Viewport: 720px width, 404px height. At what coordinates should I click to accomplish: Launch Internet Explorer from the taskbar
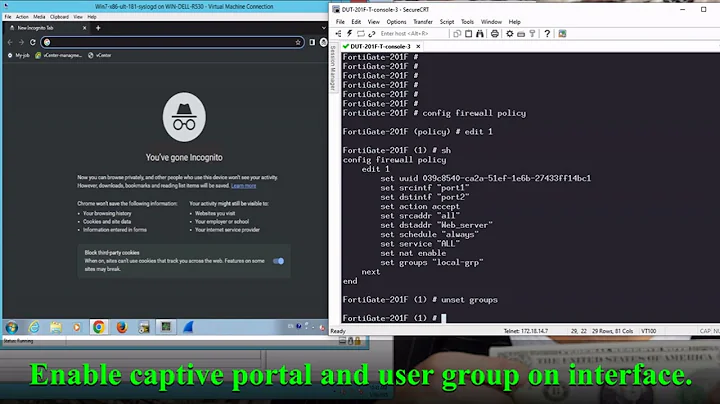tap(34, 327)
